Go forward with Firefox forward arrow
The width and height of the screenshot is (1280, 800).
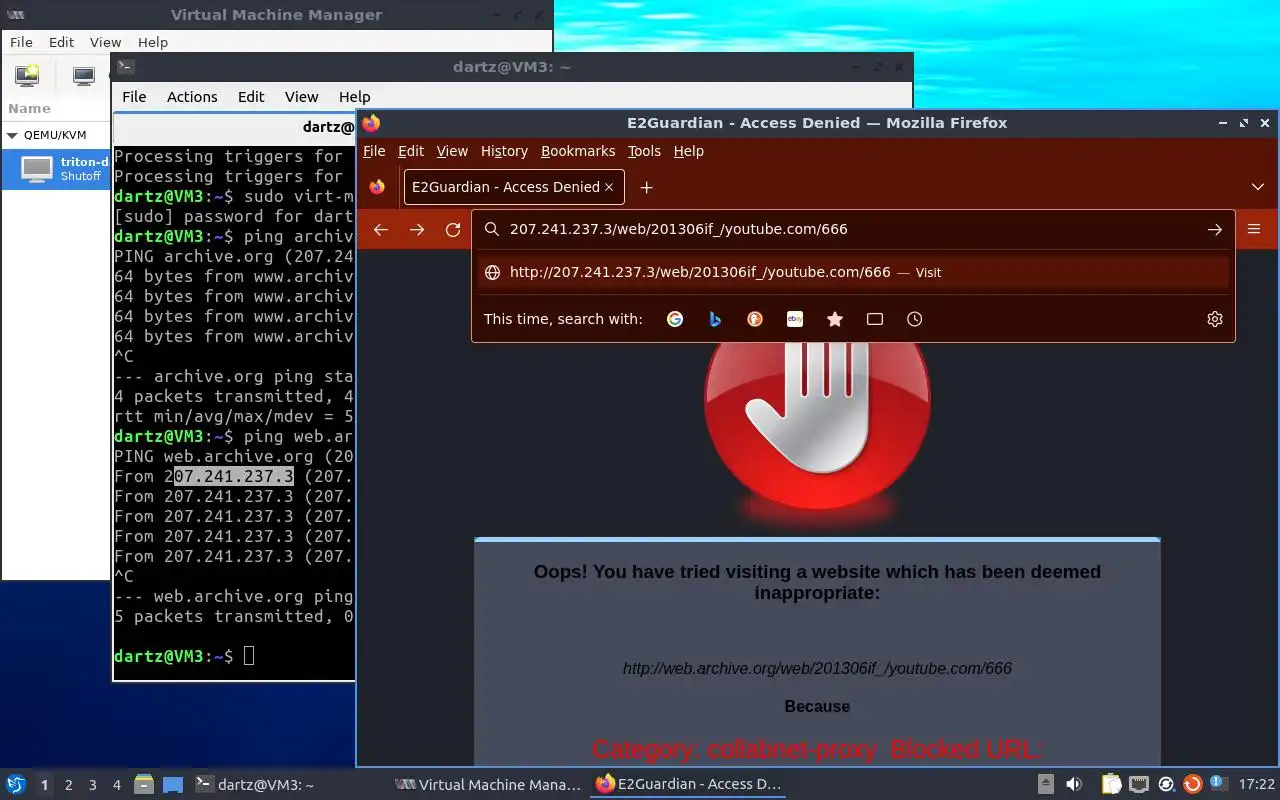point(417,229)
